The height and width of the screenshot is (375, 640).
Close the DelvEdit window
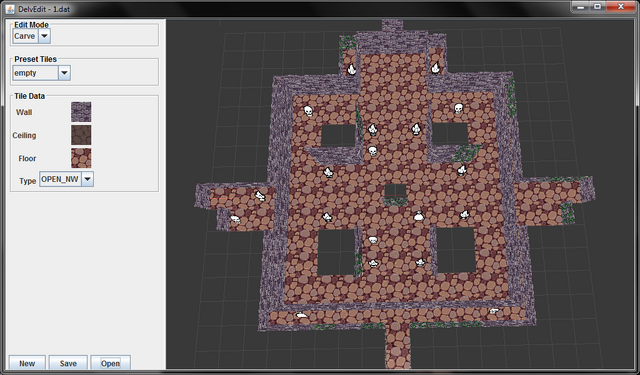(620, 7)
